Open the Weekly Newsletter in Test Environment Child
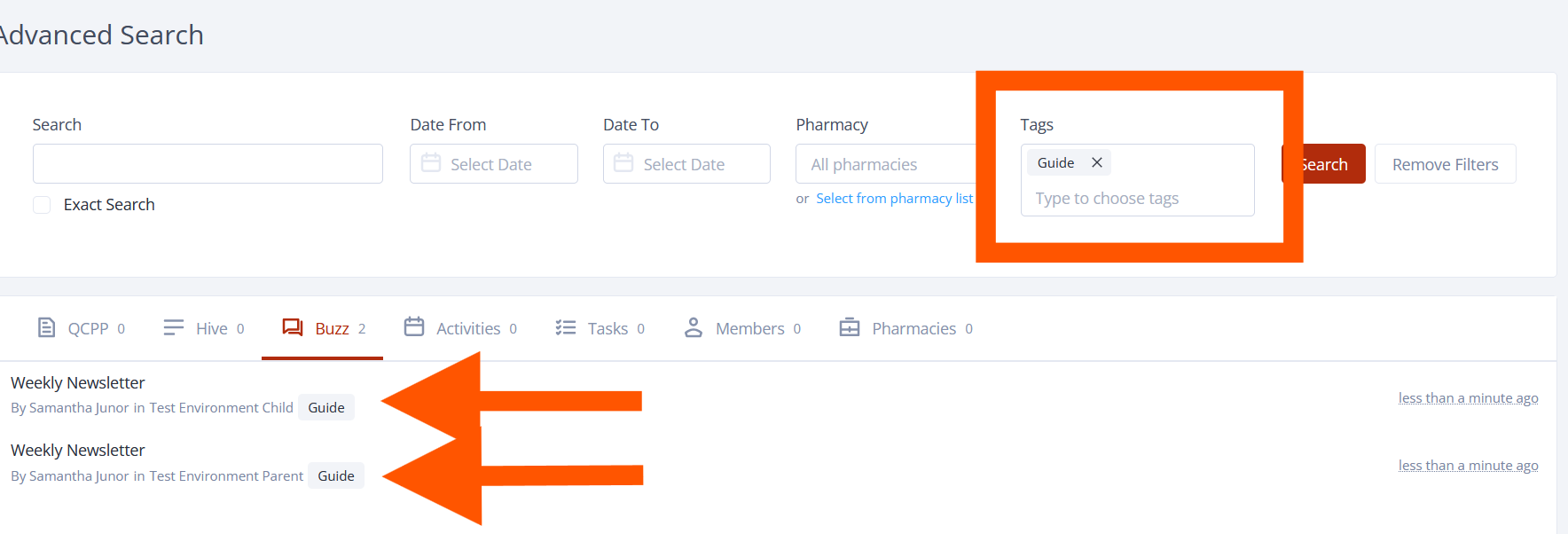 pos(78,382)
